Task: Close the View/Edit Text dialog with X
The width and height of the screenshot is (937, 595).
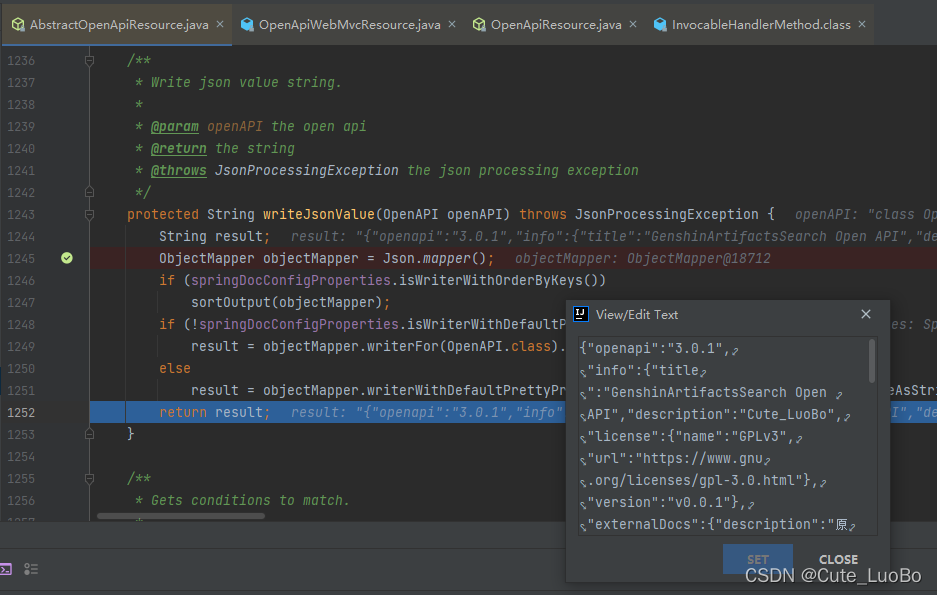Action: (x=865, y=314)
